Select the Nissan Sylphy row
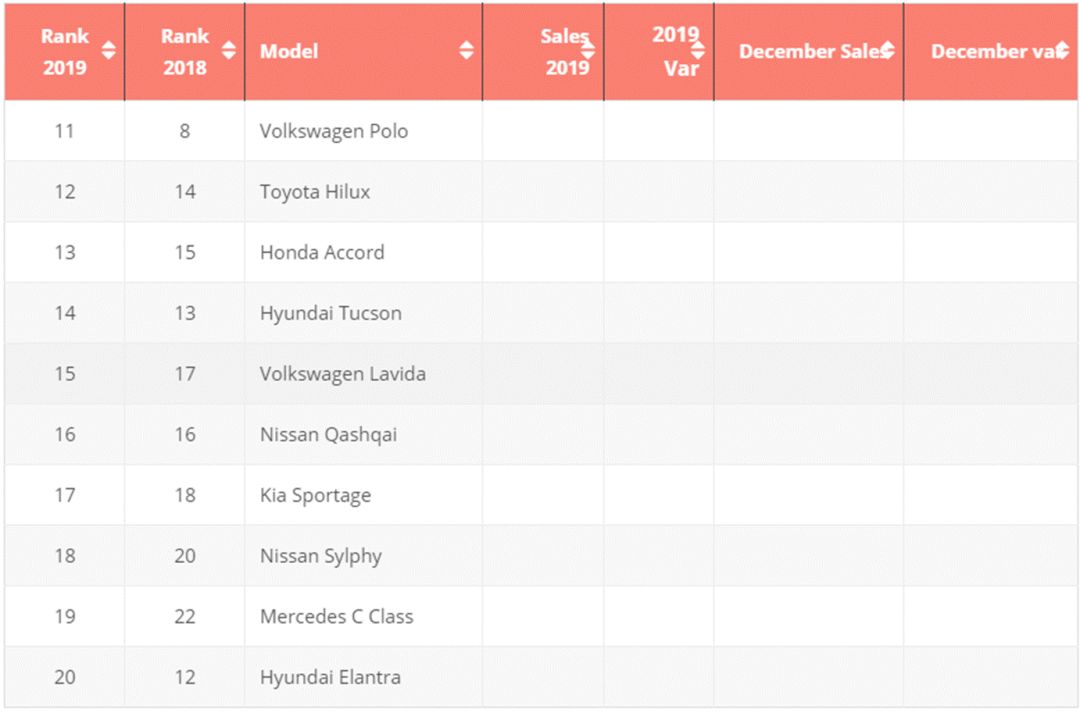The height and width of the screenshot is (713, 1080). point(321,556)
